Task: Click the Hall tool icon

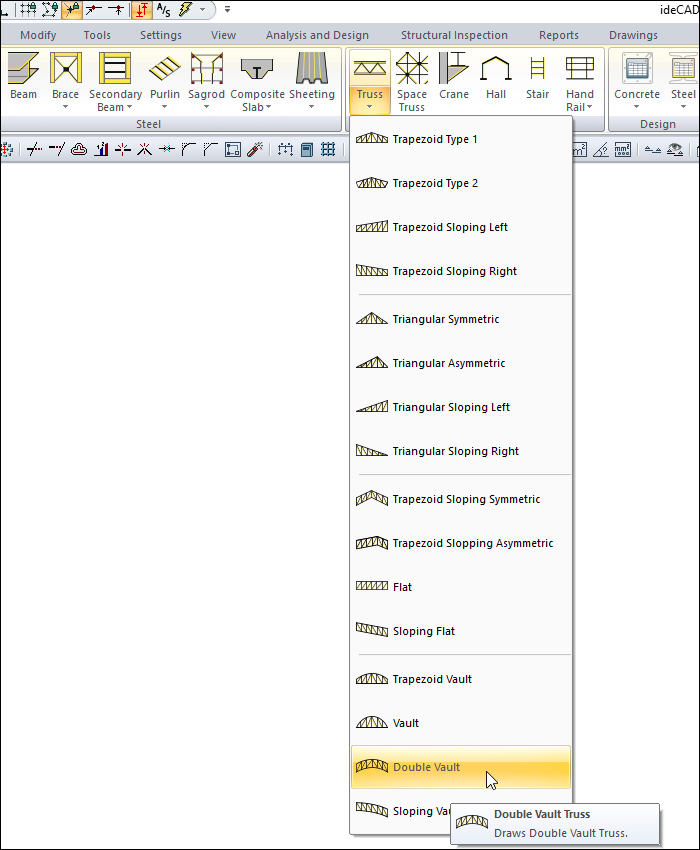Action: click(x=496, y=69)
